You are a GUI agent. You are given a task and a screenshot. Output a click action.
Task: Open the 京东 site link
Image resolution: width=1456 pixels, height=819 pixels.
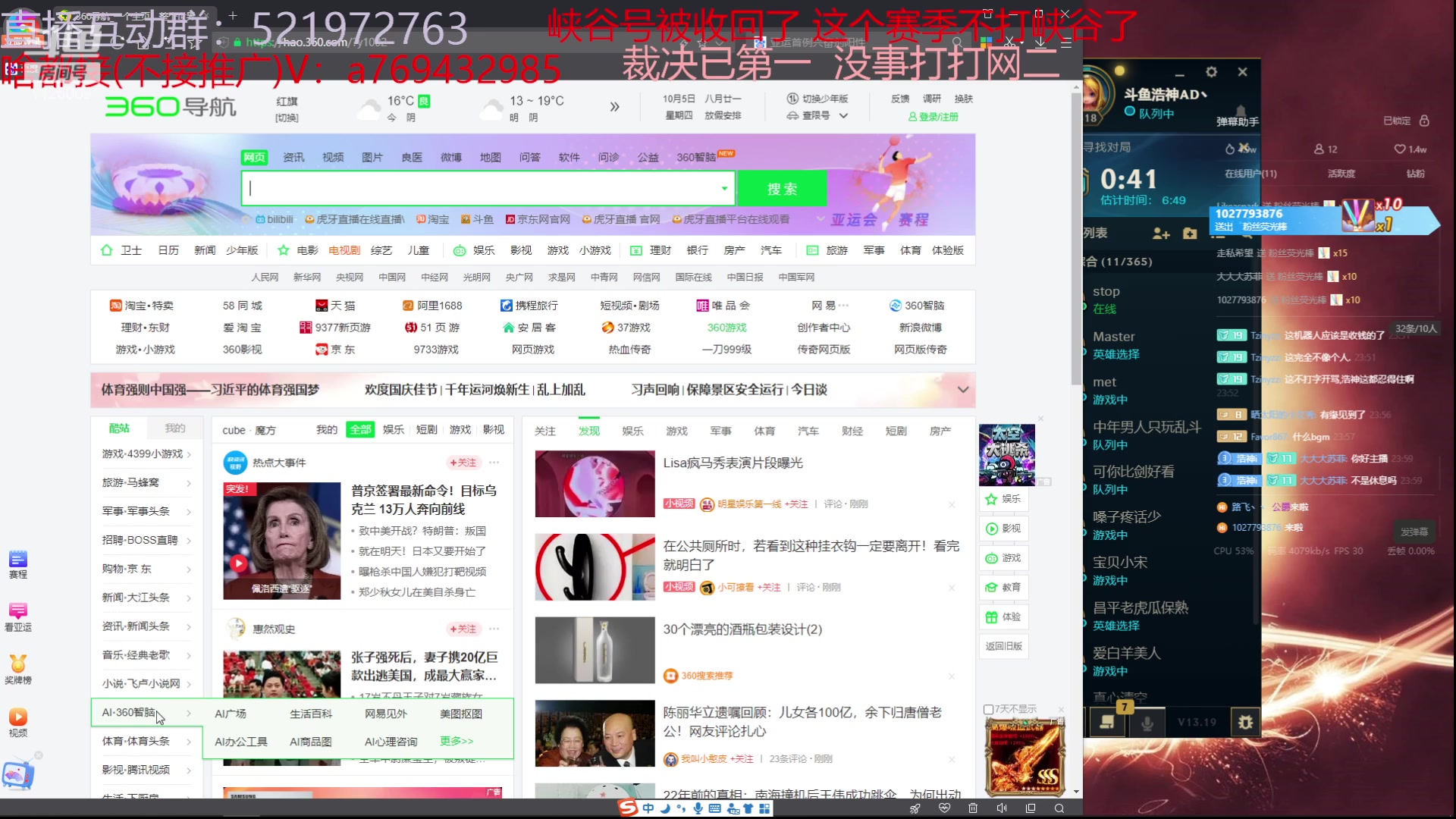click(335, 350)
